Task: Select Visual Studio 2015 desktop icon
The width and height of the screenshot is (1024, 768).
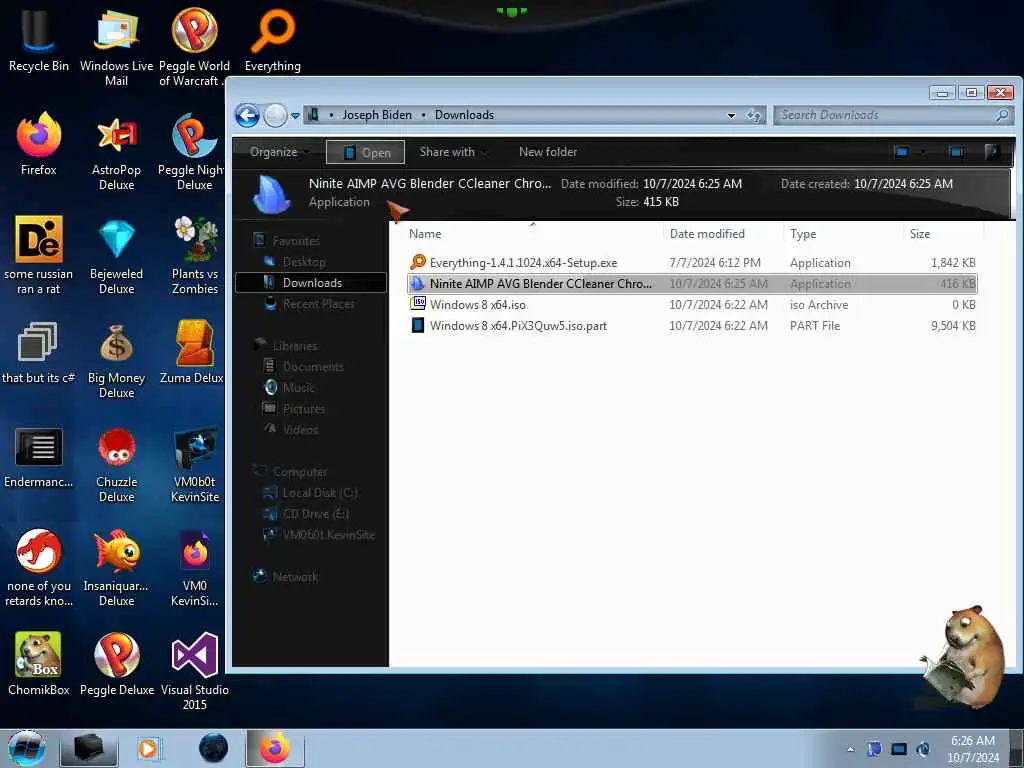Action: pyautogui.click(x=195, y=671)
